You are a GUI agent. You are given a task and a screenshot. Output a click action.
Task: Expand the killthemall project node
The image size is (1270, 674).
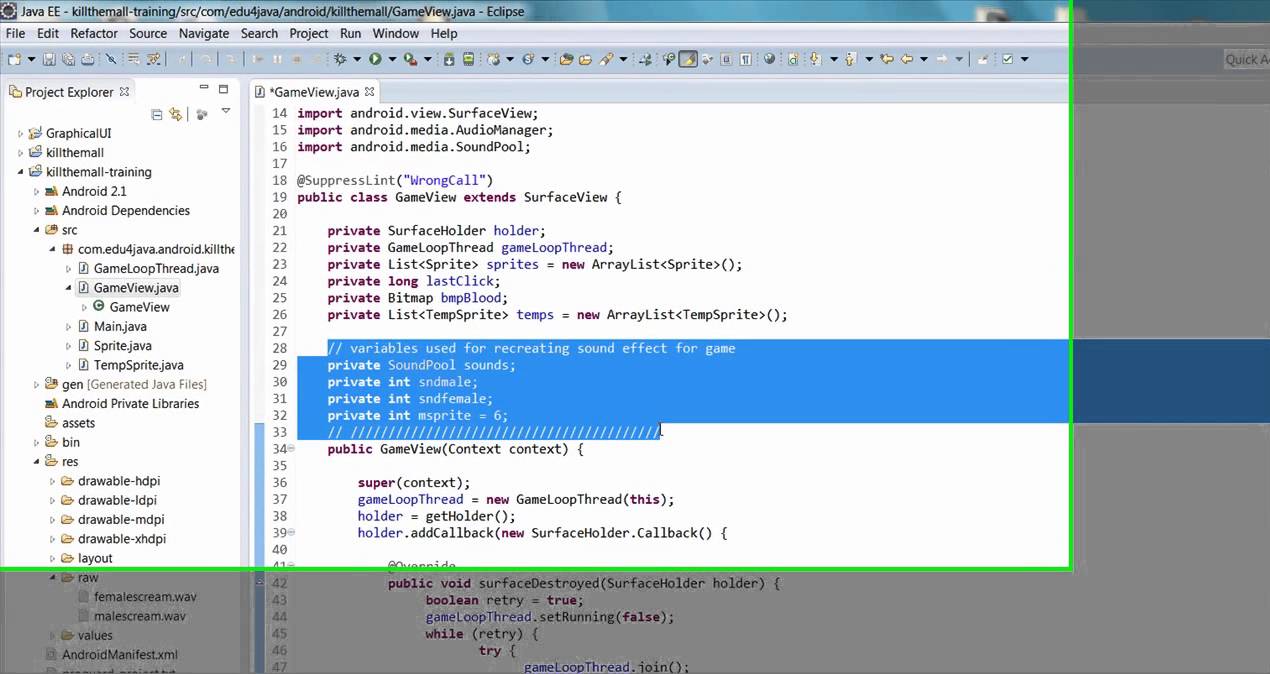[x=20, y=153]
